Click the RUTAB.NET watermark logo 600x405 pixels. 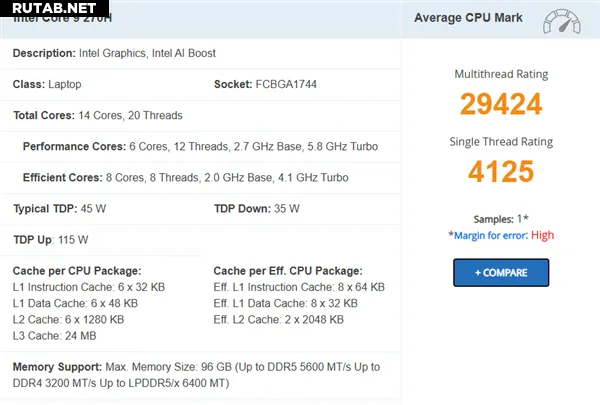pos(54,8)
